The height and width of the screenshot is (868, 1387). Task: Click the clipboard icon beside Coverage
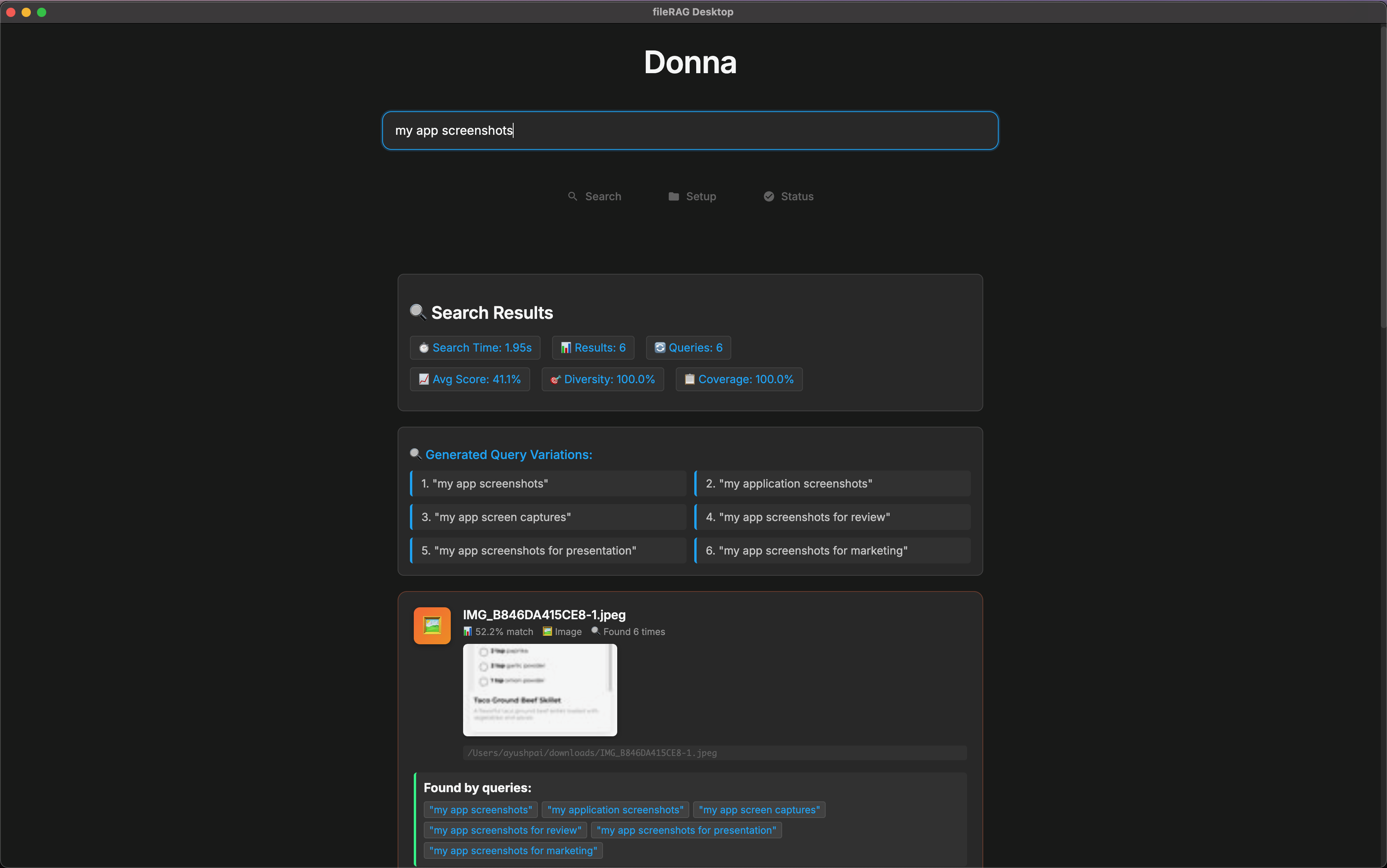[689, 379]
